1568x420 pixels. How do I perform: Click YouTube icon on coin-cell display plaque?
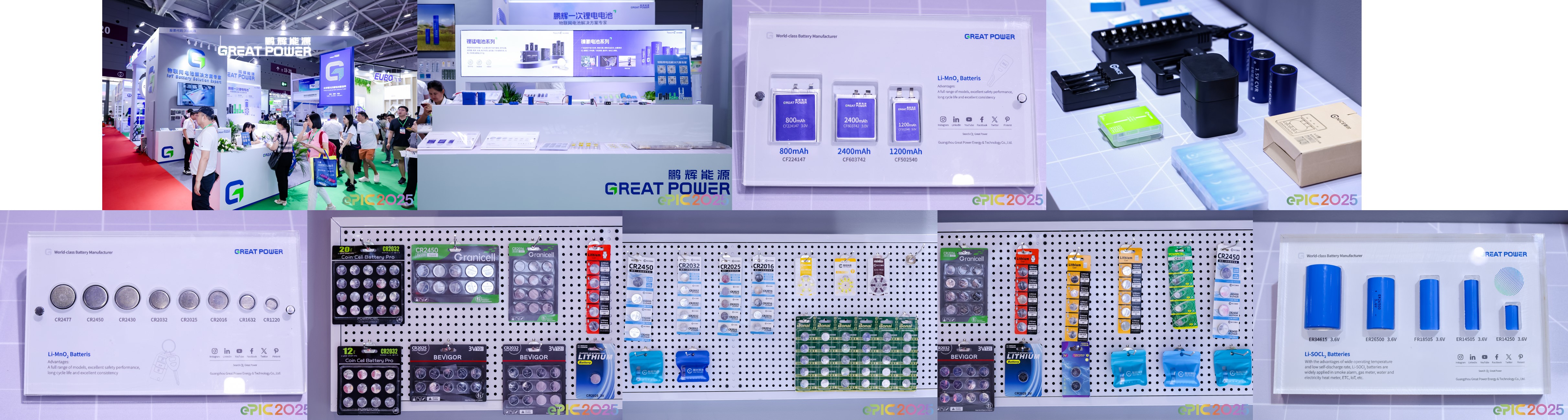point(239,351)
